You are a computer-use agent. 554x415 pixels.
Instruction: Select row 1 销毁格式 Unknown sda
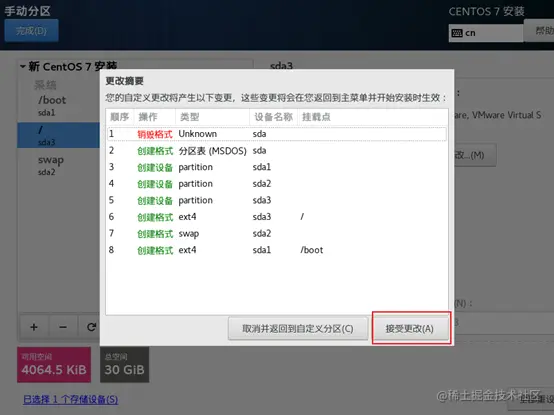pos(277,134)
